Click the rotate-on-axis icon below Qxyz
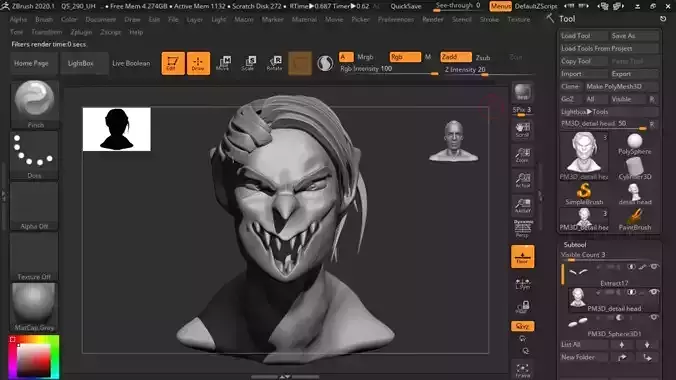Image resolution: width=676 pixels, height=380 pixels. tap(523, 339)
